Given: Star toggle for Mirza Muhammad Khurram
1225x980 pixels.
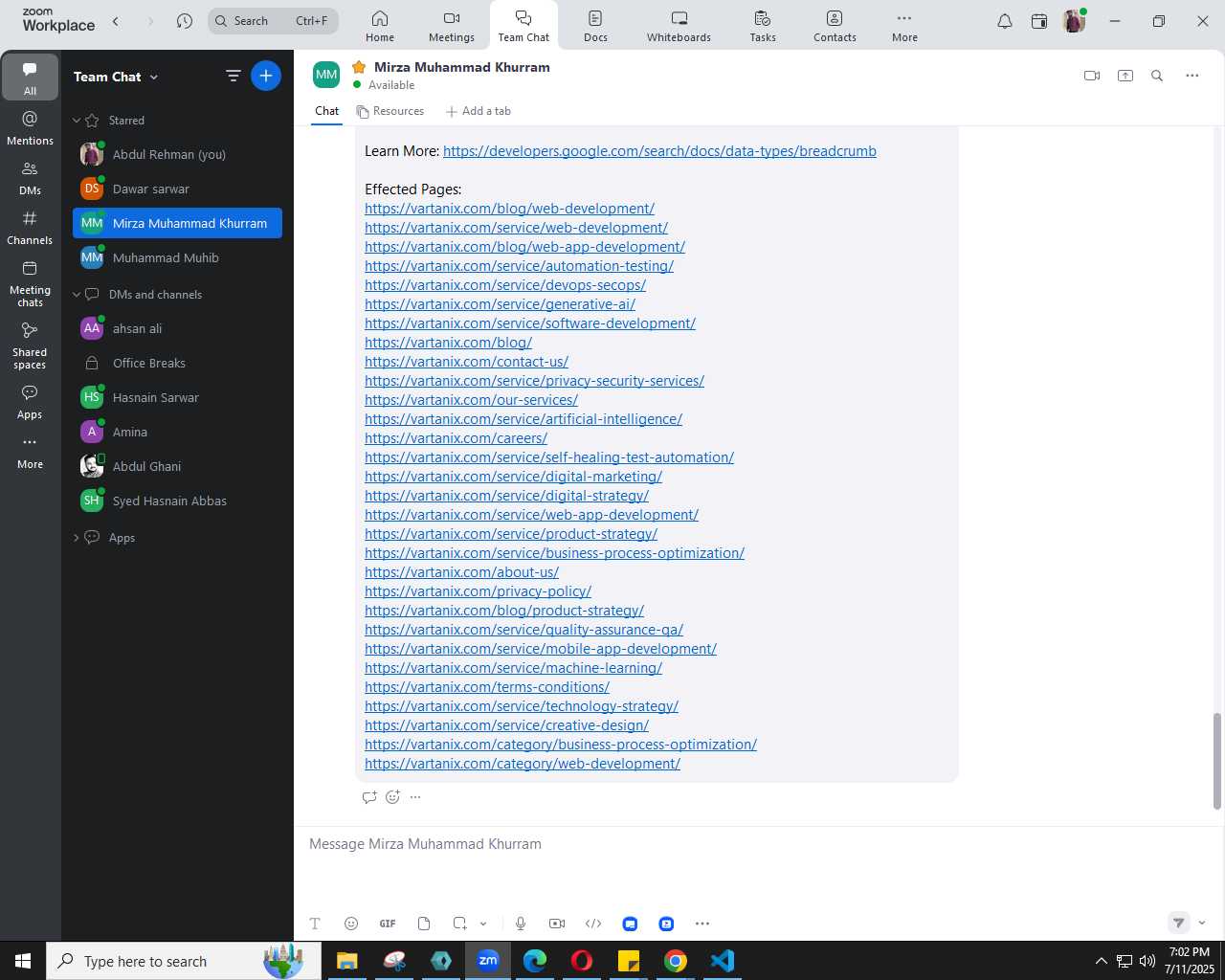Looking at the screenshot, I should point(359,67).
